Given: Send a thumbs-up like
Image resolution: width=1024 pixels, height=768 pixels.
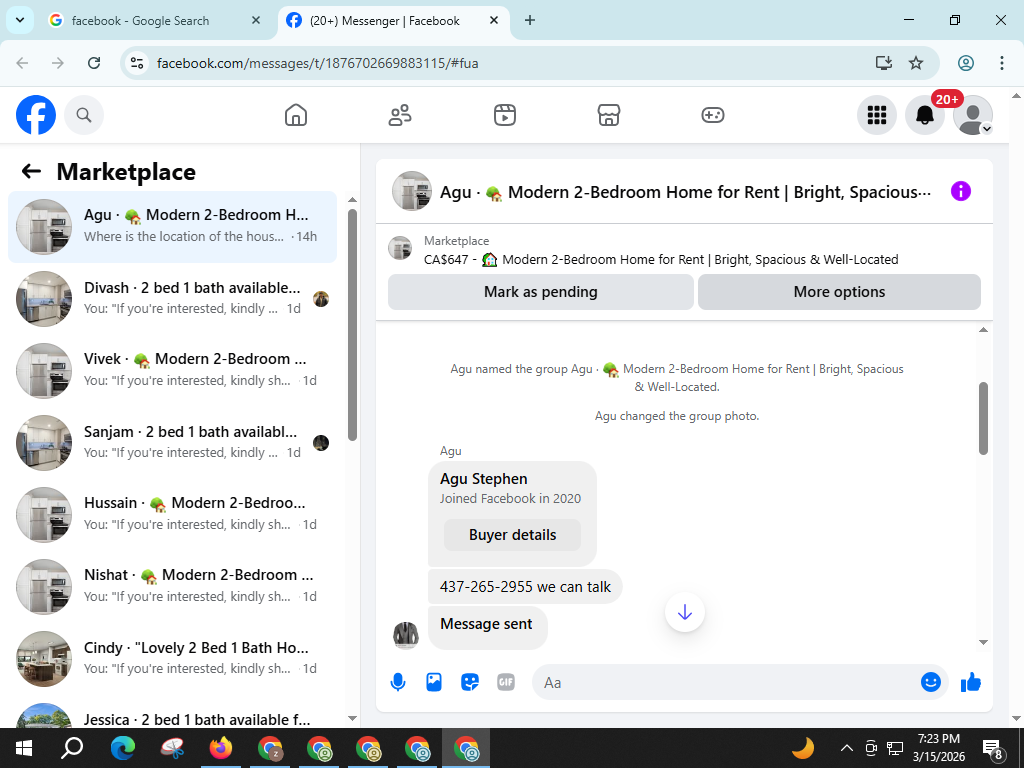Looking at the screenshot, I should tap(971, 682).
